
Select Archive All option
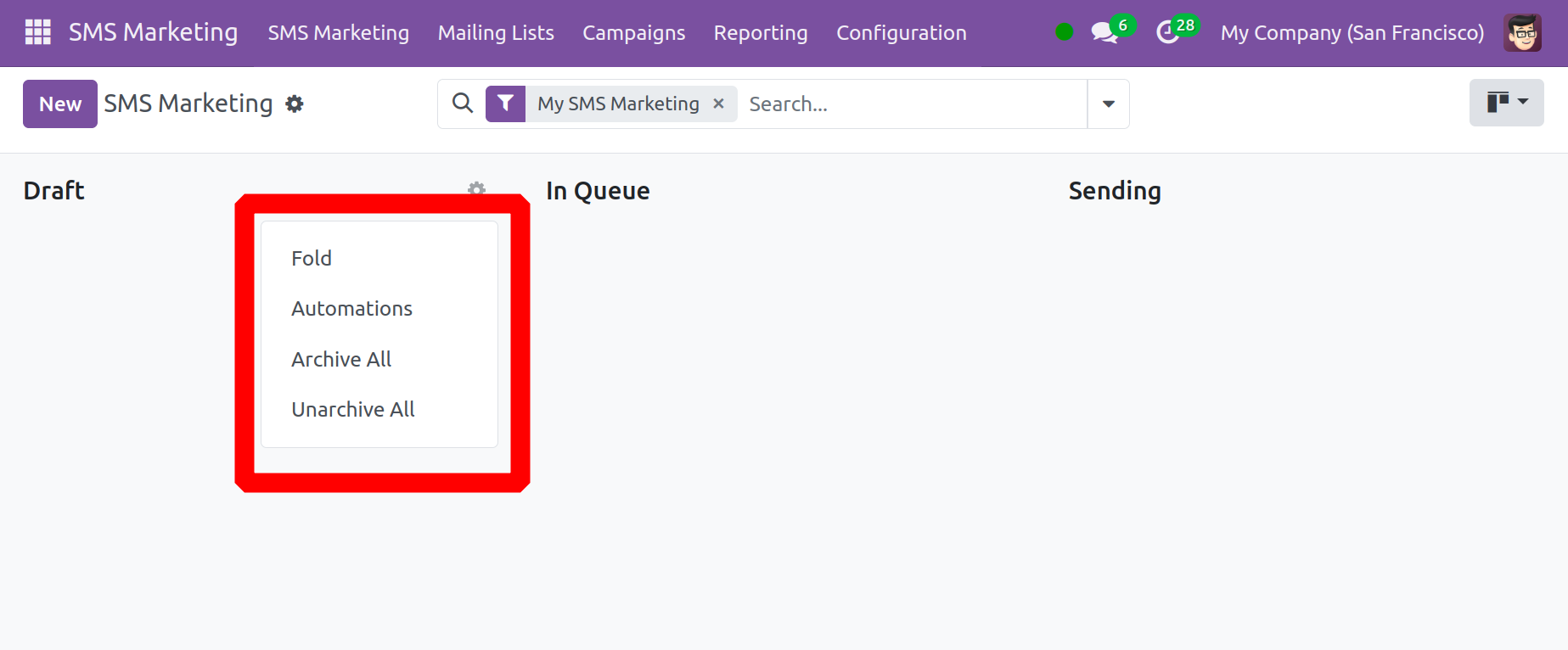(x=341, y=360)
